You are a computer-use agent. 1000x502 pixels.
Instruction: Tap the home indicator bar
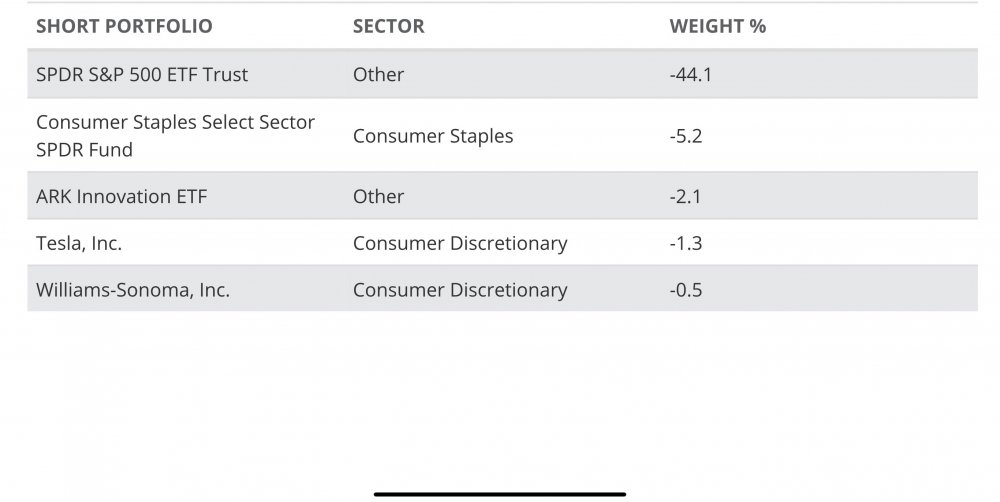pos(500,493)
